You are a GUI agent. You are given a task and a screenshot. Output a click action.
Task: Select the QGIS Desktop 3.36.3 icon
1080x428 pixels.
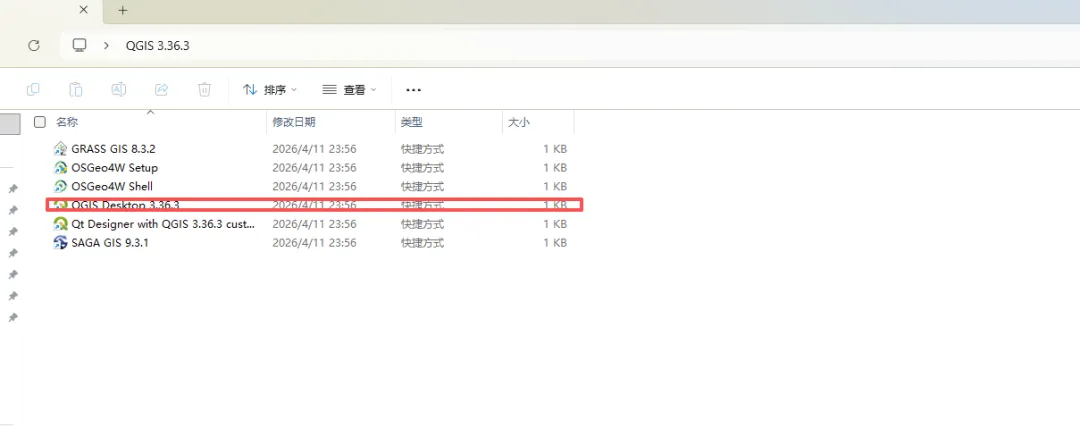coord(61,205)
